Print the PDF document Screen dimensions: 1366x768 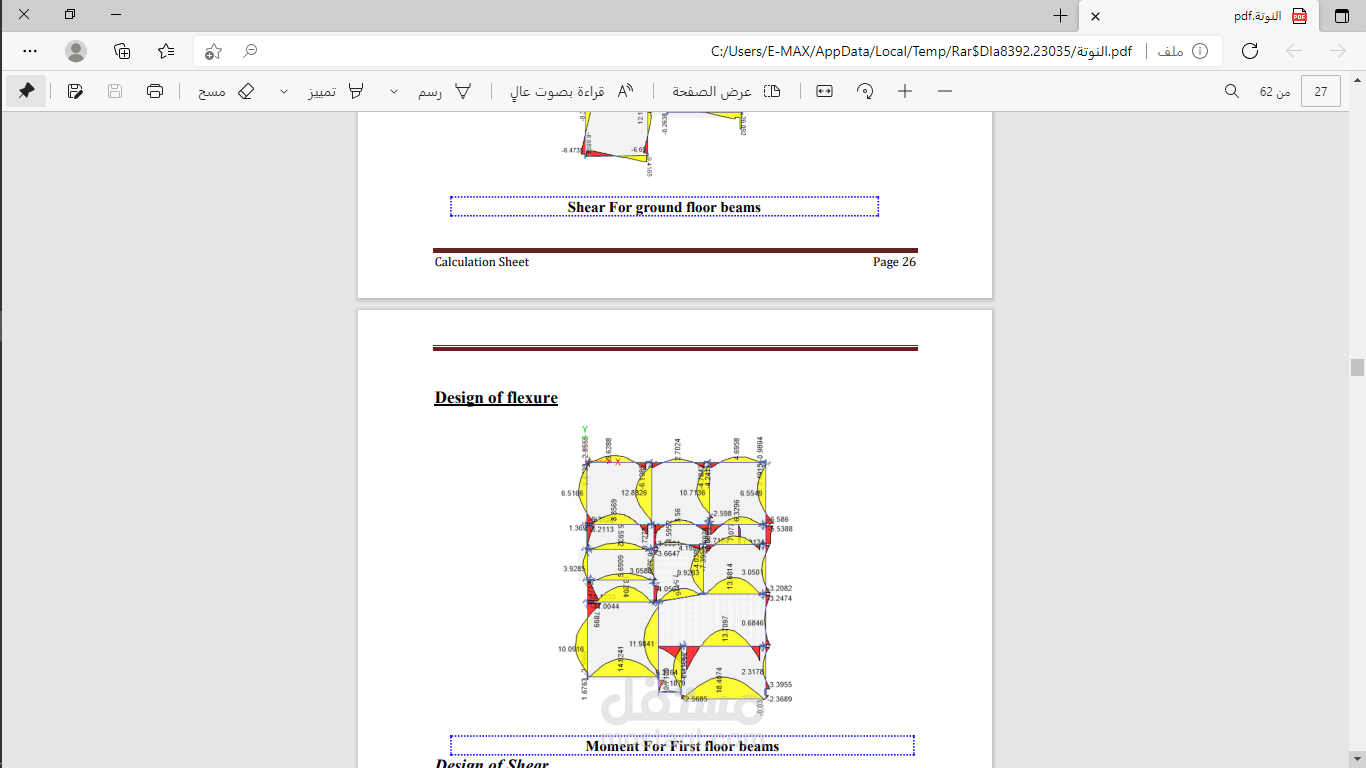tap(155, 91)
